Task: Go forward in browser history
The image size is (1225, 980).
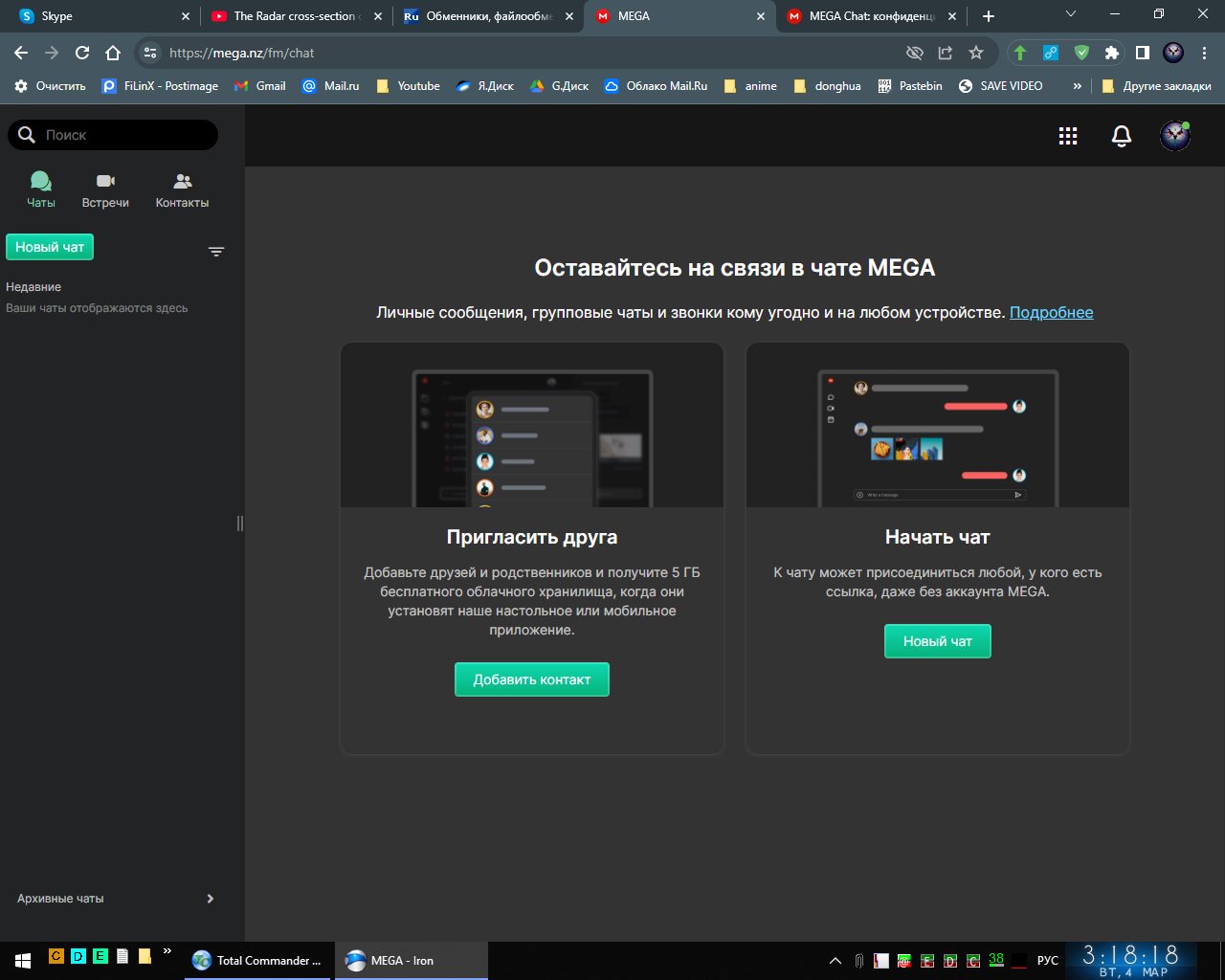Action: tap(52, 53)
